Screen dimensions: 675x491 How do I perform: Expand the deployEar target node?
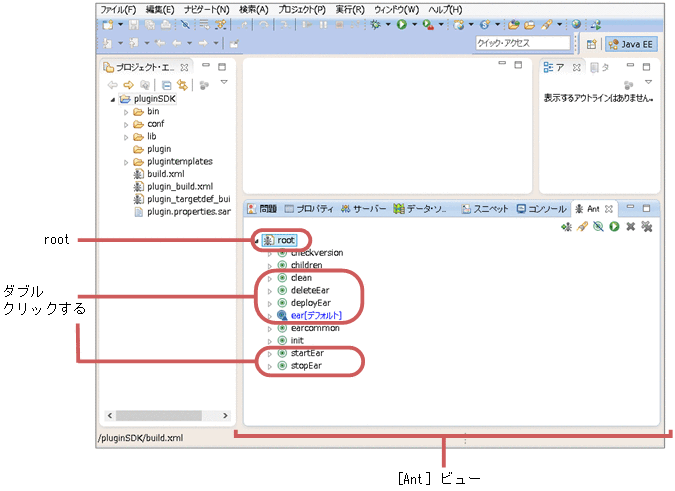269,303
